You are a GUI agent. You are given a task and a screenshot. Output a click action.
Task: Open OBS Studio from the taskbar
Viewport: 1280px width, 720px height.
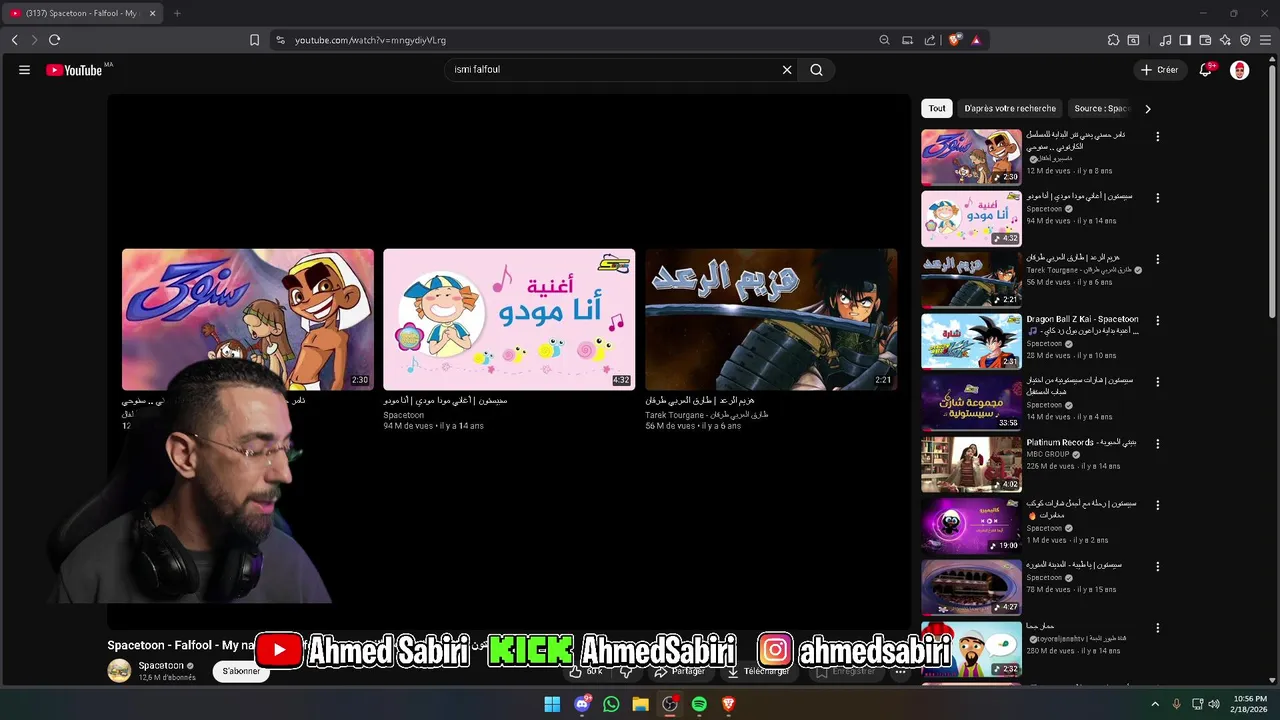(670, 704)
